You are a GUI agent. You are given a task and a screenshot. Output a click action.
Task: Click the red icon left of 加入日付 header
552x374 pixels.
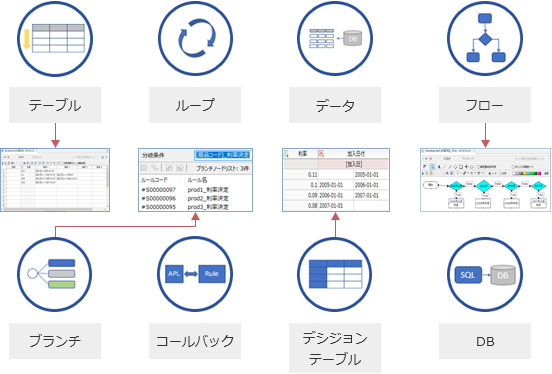pyautogui.click(x=321, y=154)
